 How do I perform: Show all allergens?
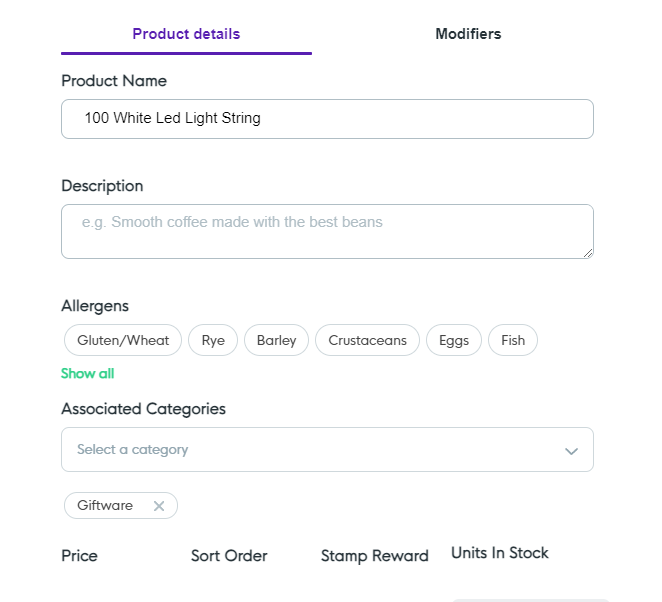pyautogui.click(x=88, y=374)
